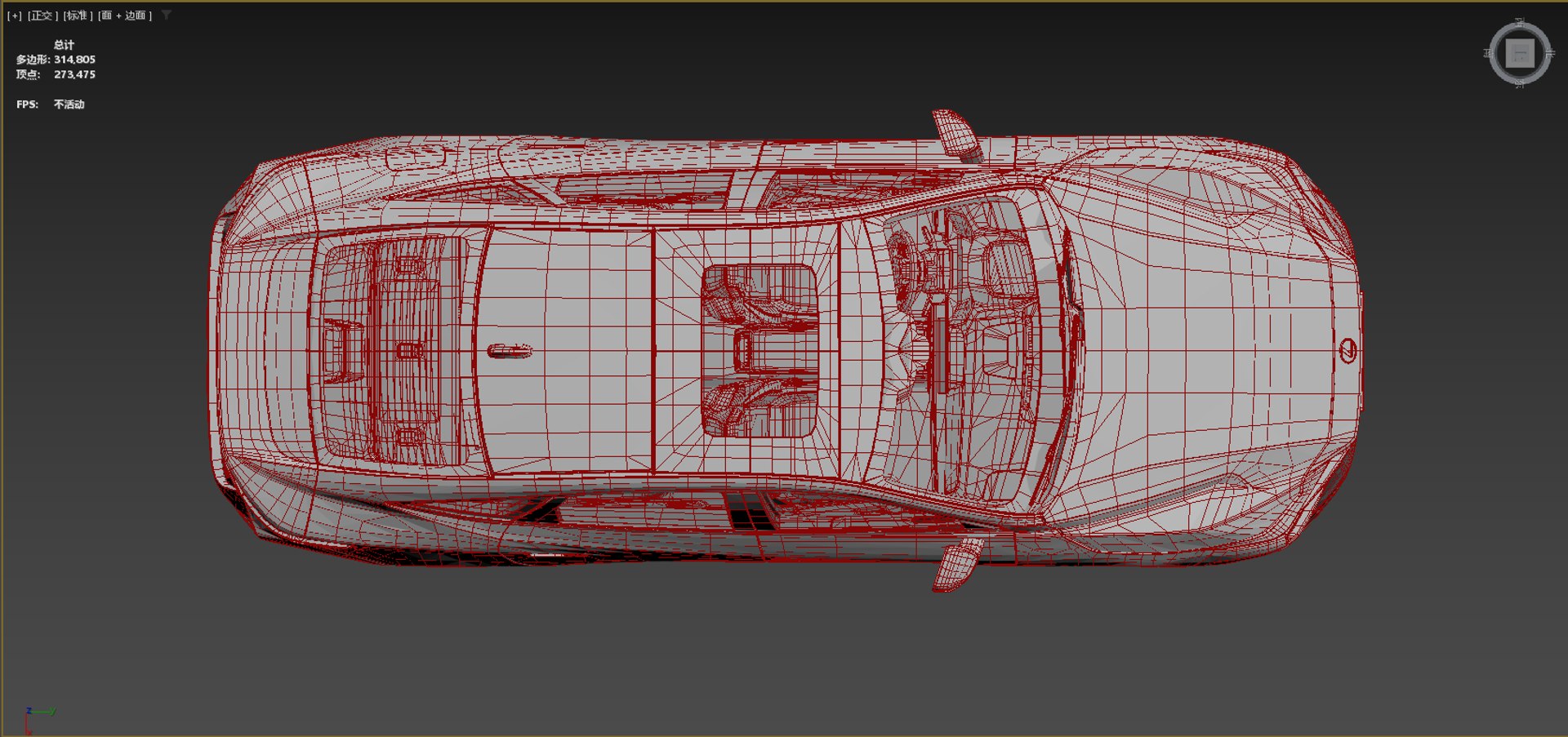The width and height of the screenshot is (1568, 737).
Task: Click the 总计 statistics header
Action: [64, 45]
